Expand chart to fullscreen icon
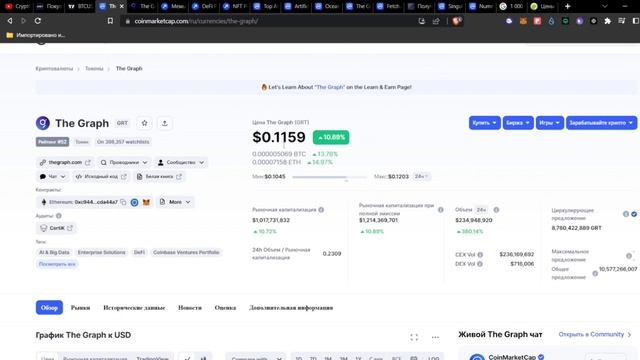640x360 pixels. pos(414,337)
